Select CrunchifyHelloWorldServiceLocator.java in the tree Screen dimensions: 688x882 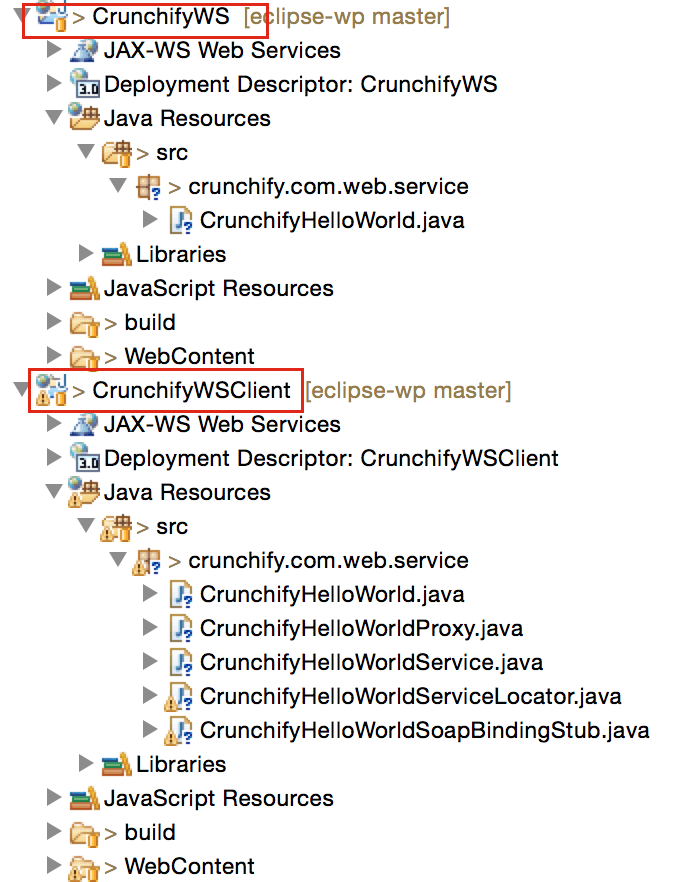point(410,696)
